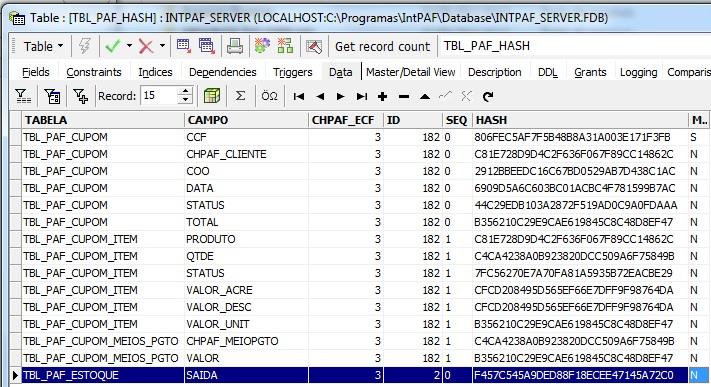Click the colorful gears toolbar icon
Screen dimensions: 711x387
click(x=262, y=46)
